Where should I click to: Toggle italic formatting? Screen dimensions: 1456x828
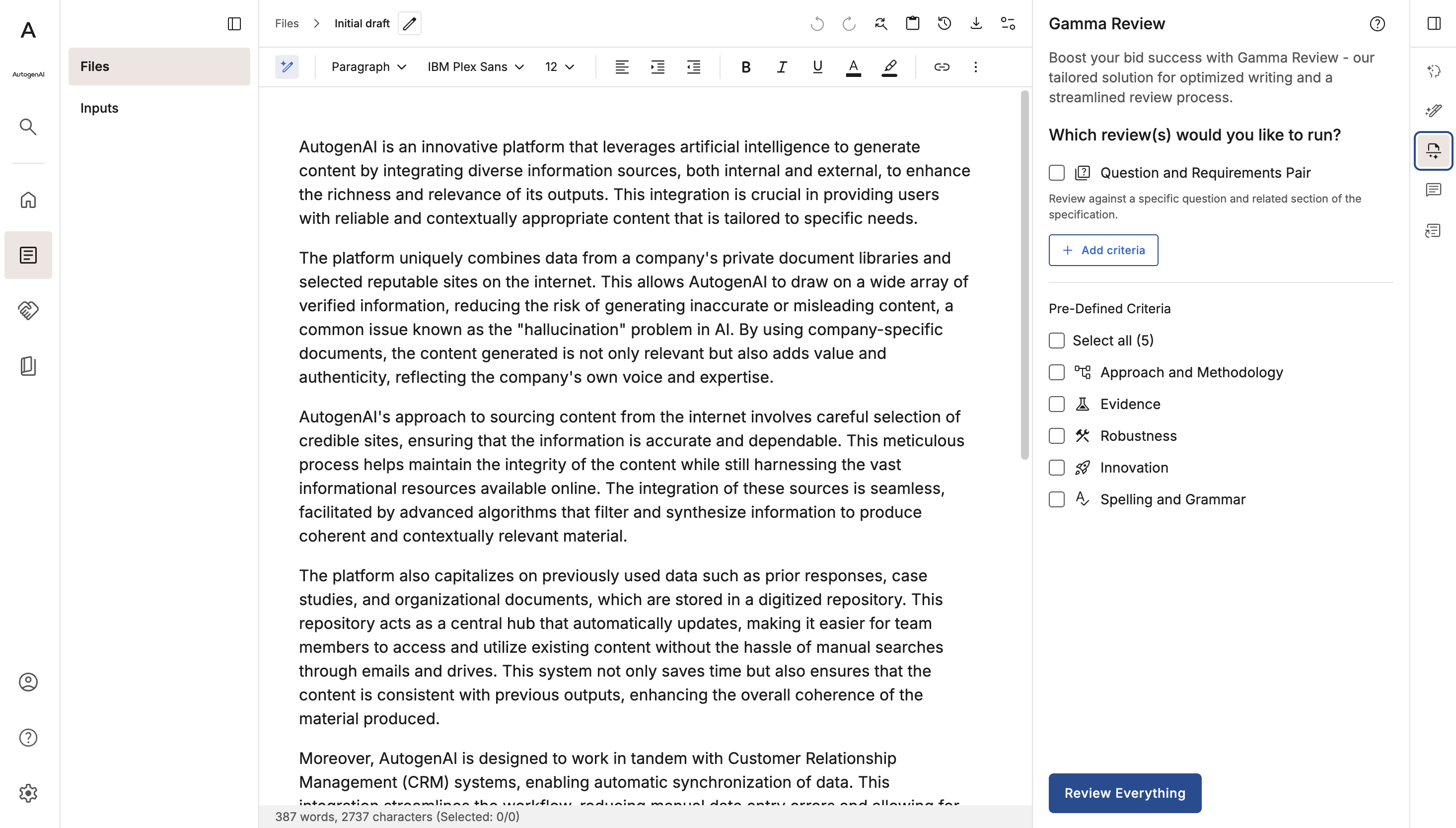[782, 67]
